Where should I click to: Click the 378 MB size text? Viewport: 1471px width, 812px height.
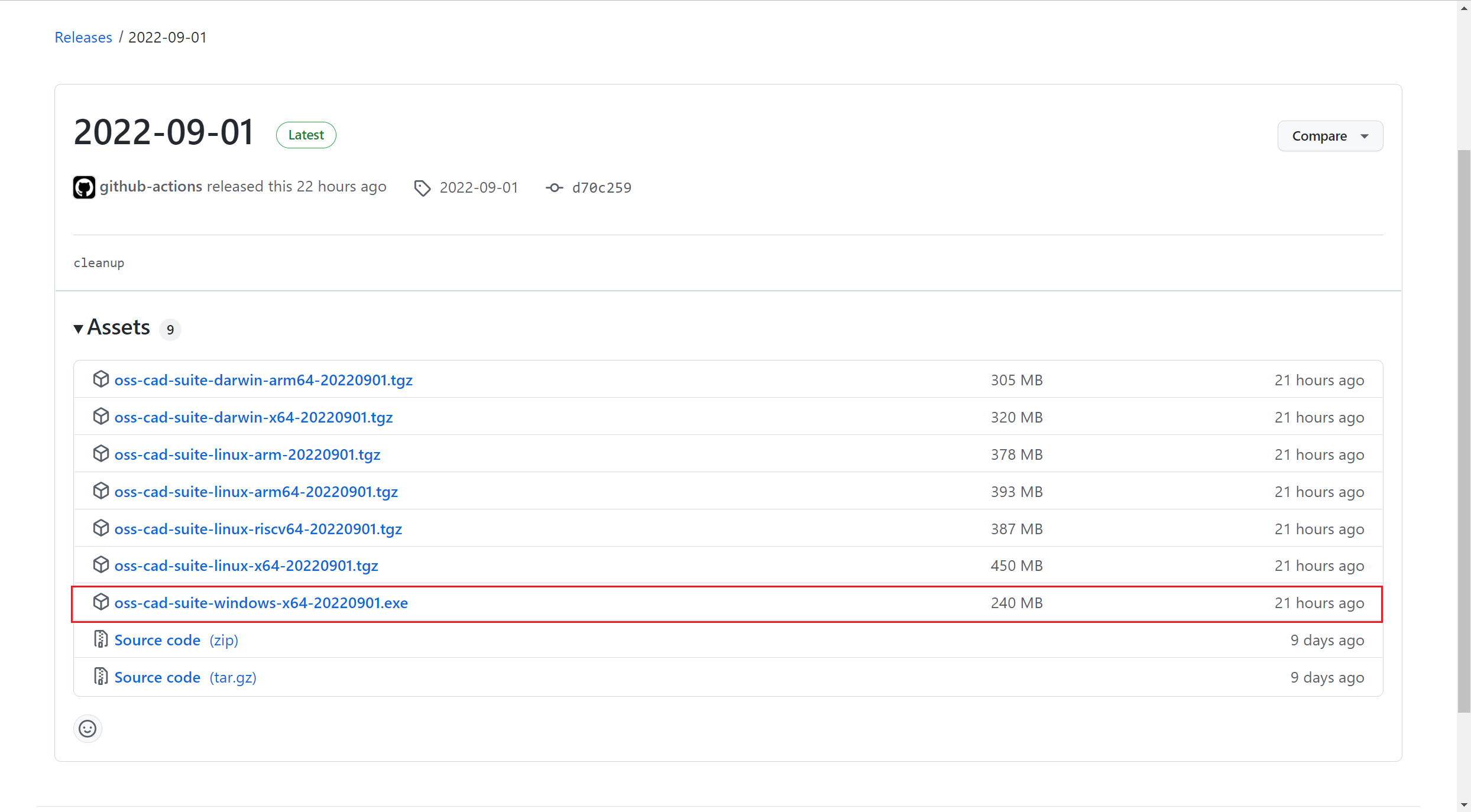[1017, 454]
